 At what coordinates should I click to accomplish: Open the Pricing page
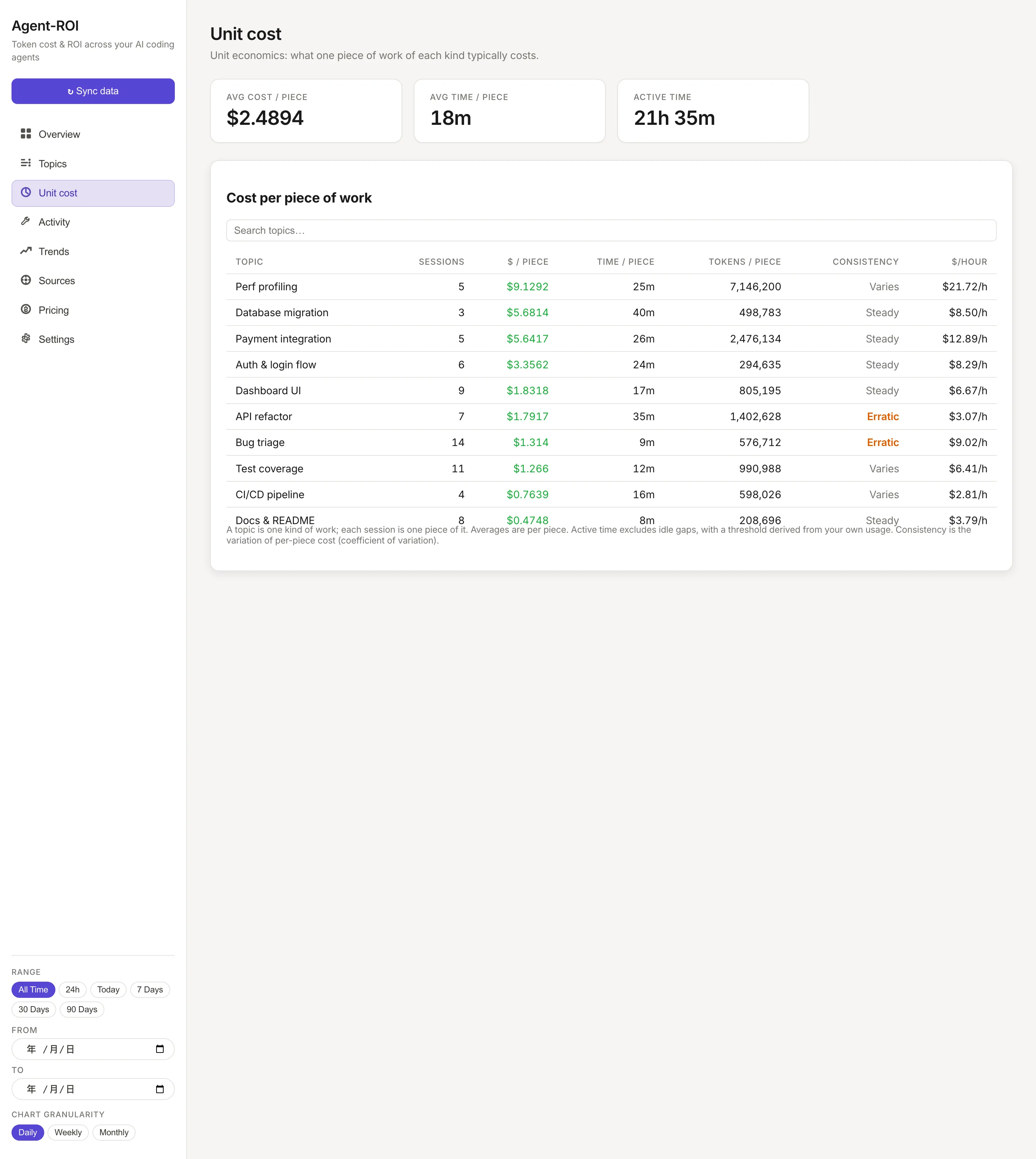click(x=93, y=310)
